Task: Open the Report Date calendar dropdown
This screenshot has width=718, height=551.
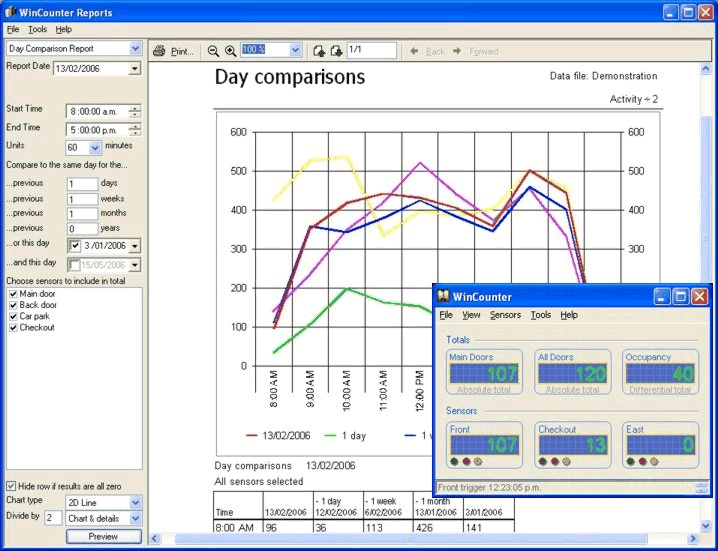Action: point(134,69)
